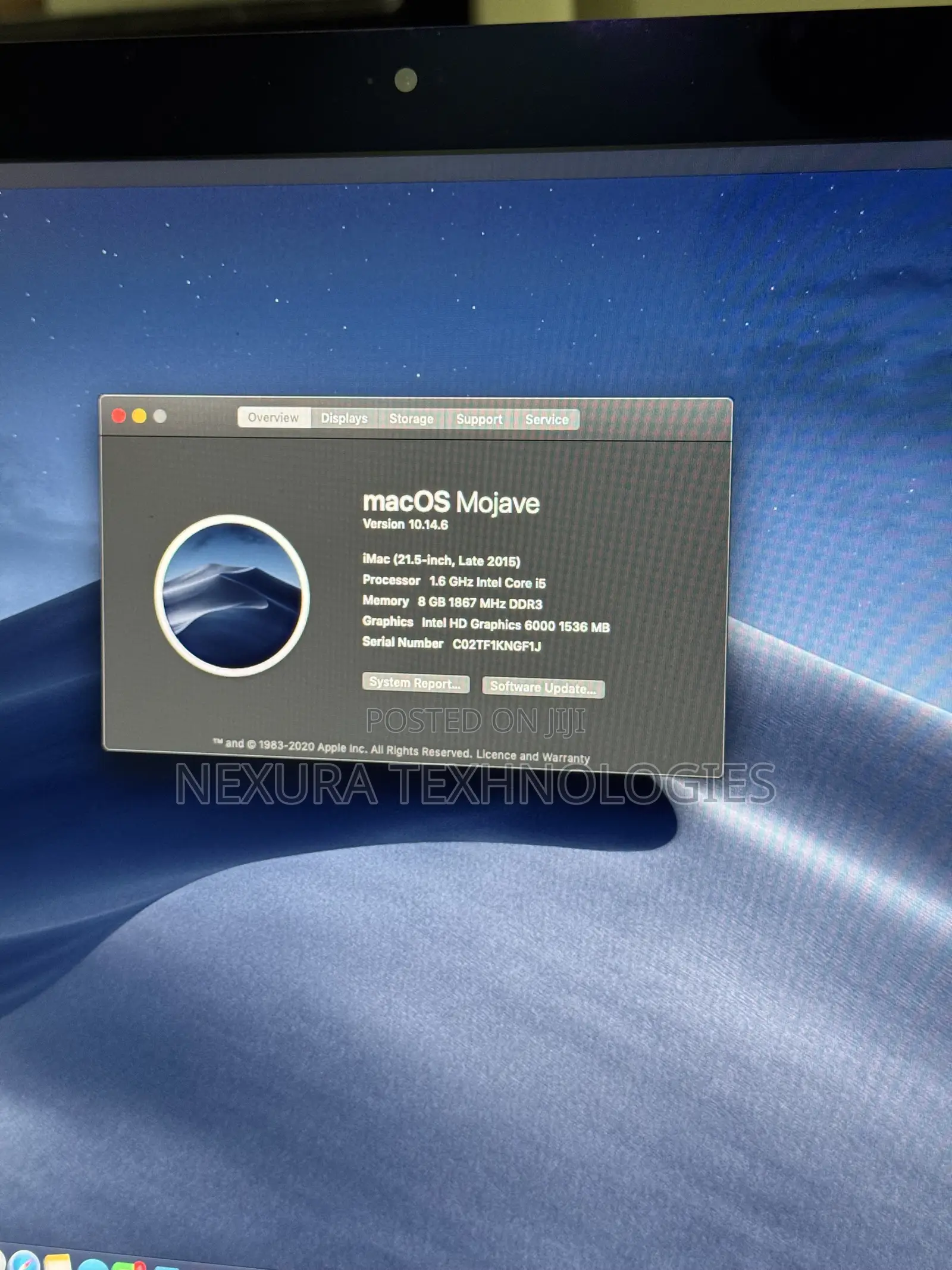Click the macOS Mojave desert image
The image size is (952, 1270).
232,596
